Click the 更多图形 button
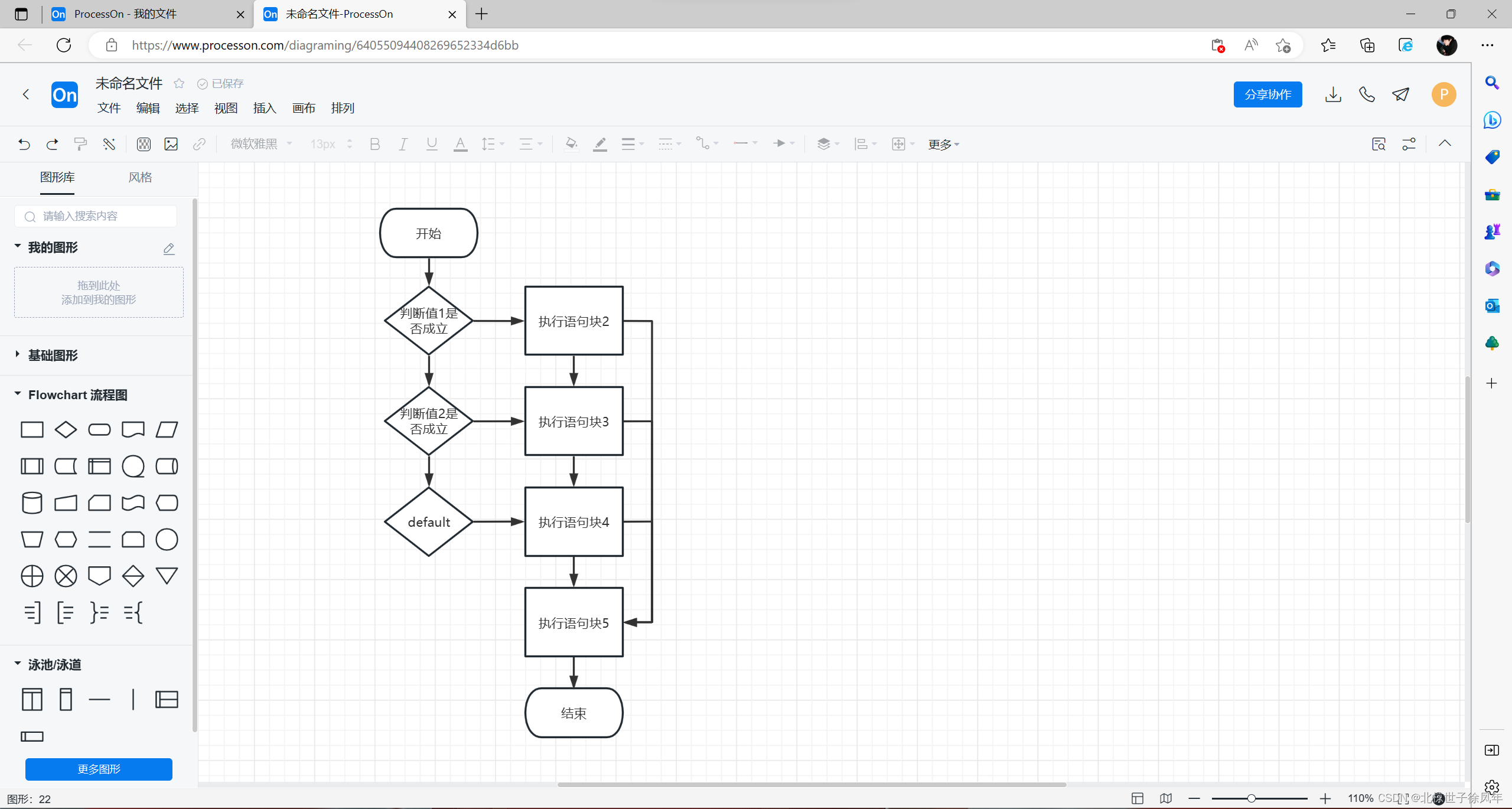 (99, 769)
